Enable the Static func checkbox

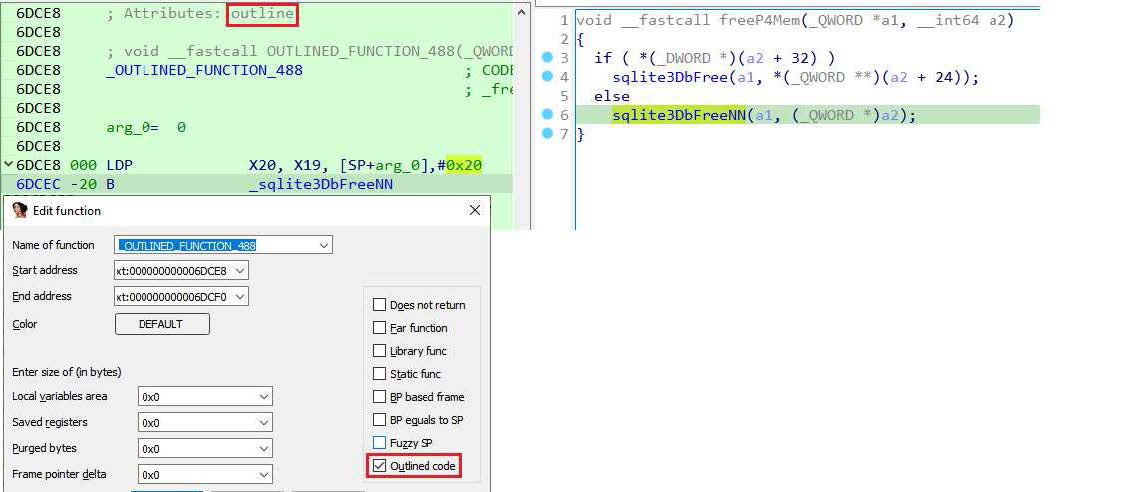pyautogui.click(x=379, y=374)
